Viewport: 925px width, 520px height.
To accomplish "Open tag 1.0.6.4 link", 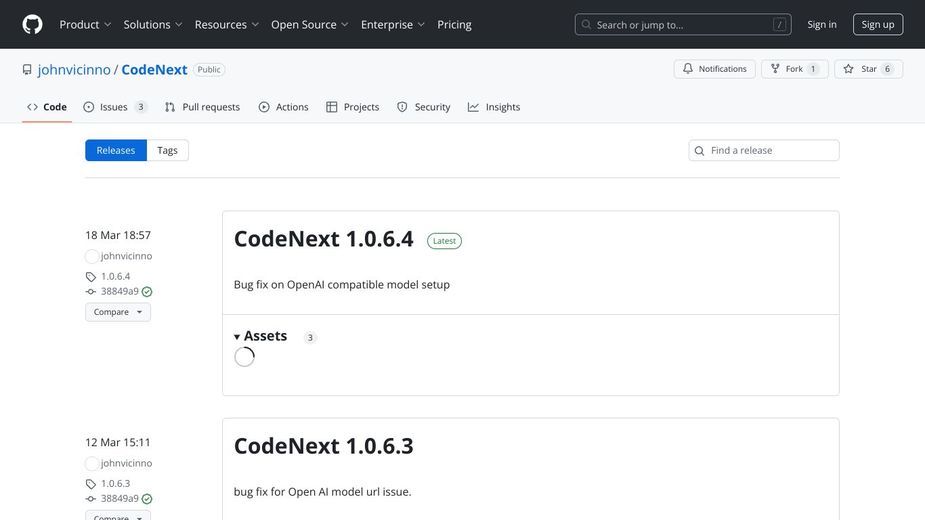I will pyautogui.click(x=115, y=276).
